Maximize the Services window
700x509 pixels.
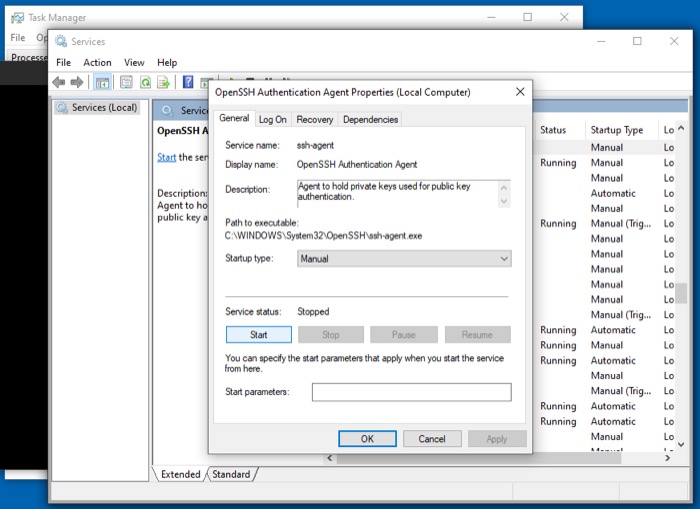click(x=637, y=41)
